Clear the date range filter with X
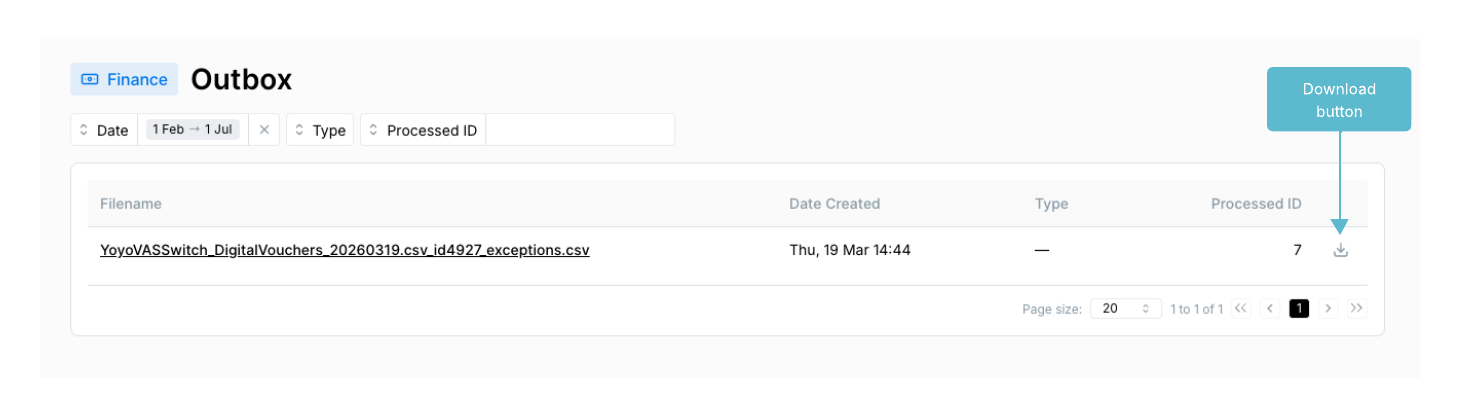The height and width of the screenshot is (418, 1460). click(x=264, y=130)
